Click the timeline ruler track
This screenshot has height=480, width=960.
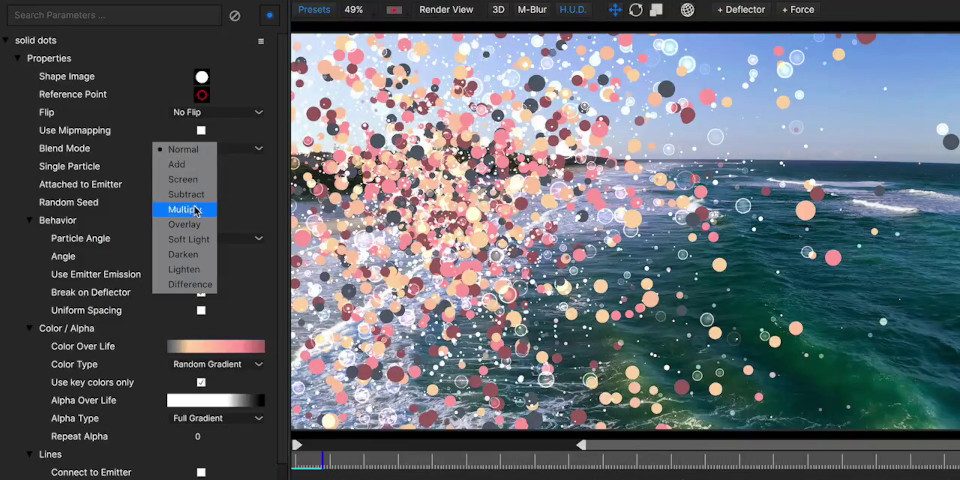(625, 460)
